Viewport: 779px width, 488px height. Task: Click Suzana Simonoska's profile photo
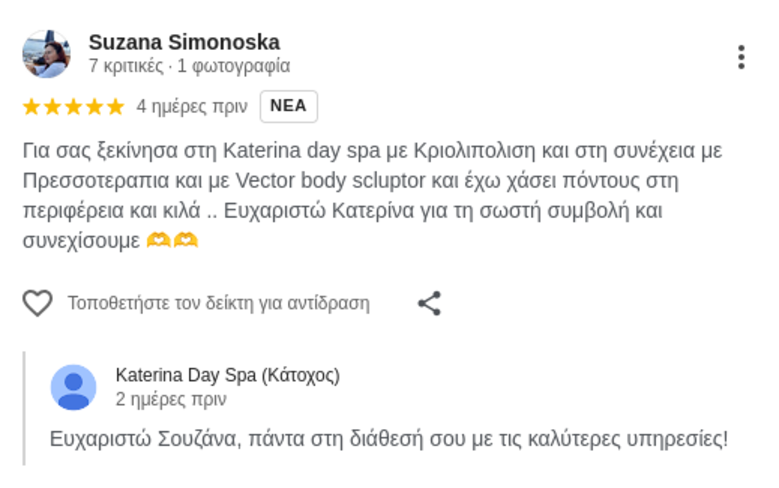click(x=46, y=54)
